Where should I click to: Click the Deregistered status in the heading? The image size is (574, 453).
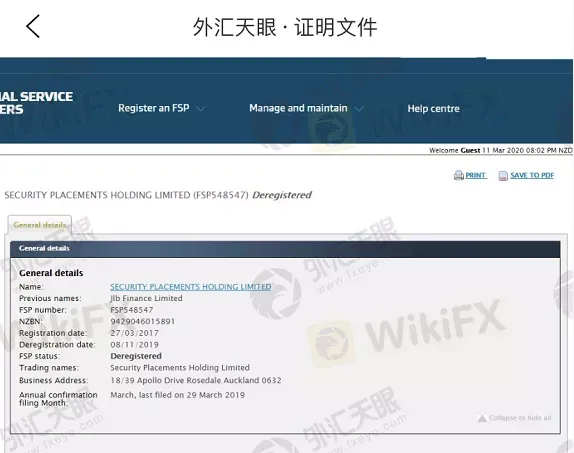pyautogui.click(x=282, y=195)
